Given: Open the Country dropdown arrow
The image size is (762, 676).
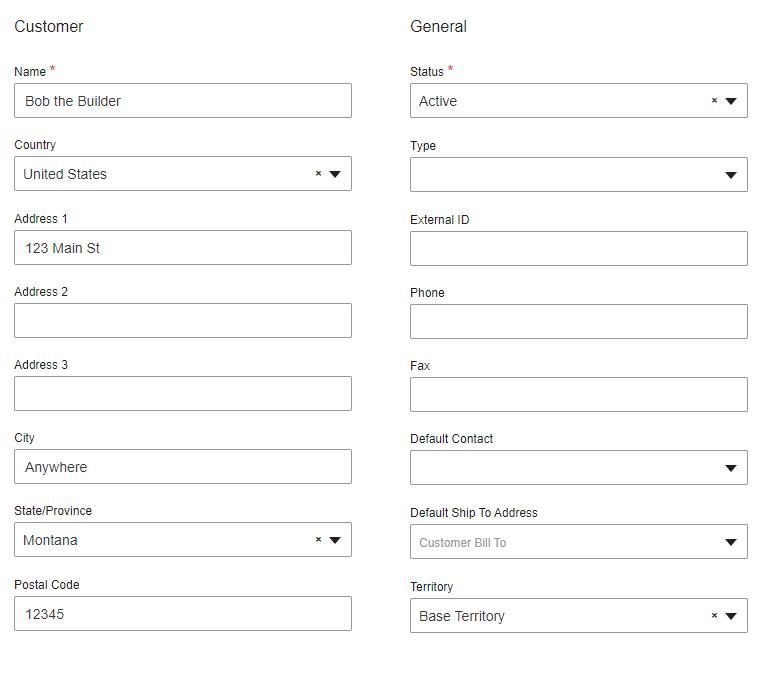Looking at the screenshot, I should (x=335, y=174).
